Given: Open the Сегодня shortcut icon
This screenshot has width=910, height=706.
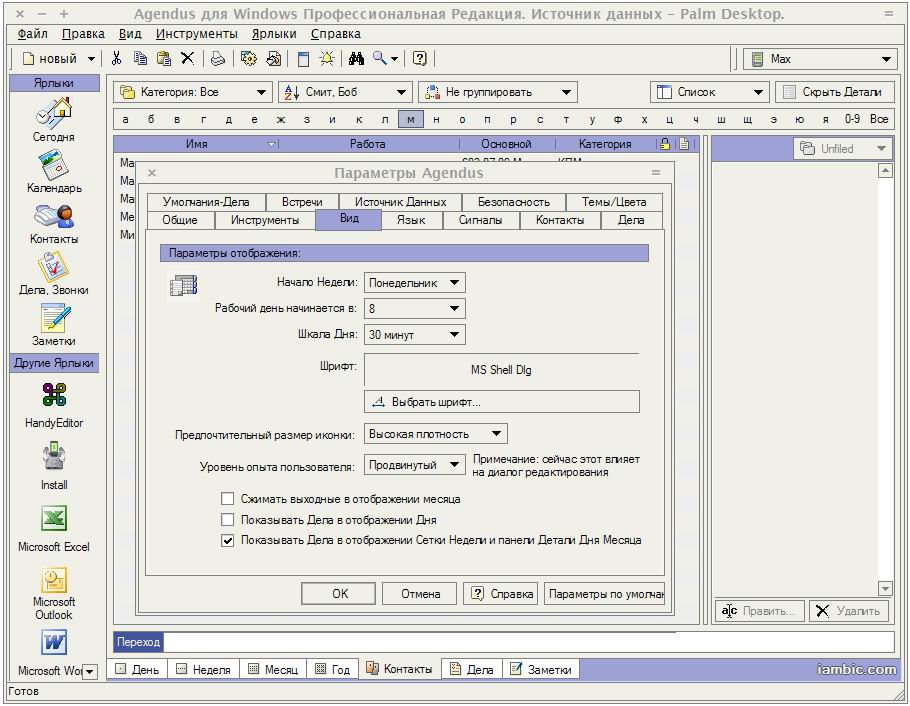Looking at the screenshot, I should 54,114.
